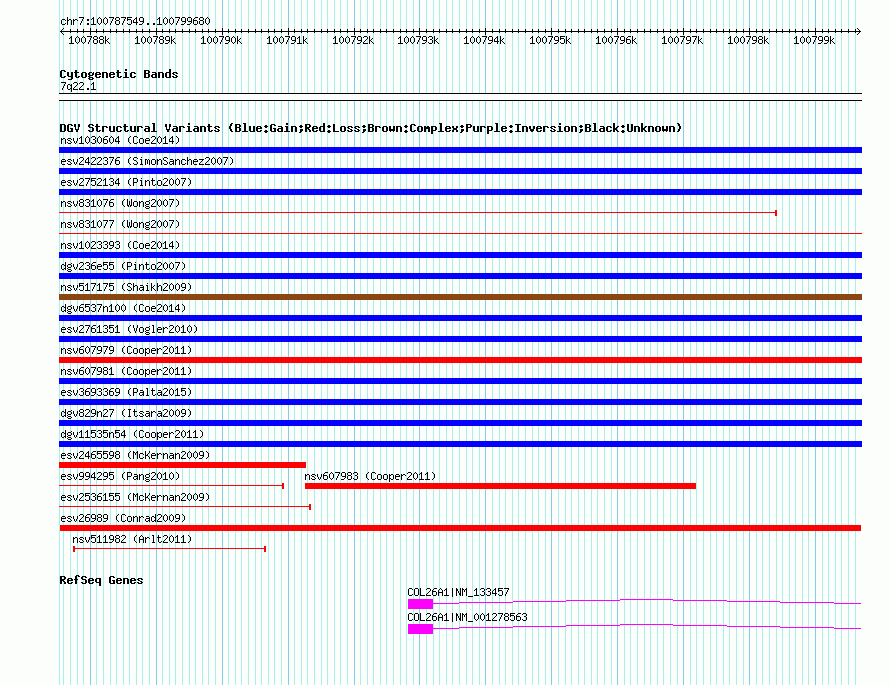Image resolution: width=890 pixels, height=685 pixels.
Task: Click the dgv6537n100 (Coe2014) label
Action: click(123, 308)
